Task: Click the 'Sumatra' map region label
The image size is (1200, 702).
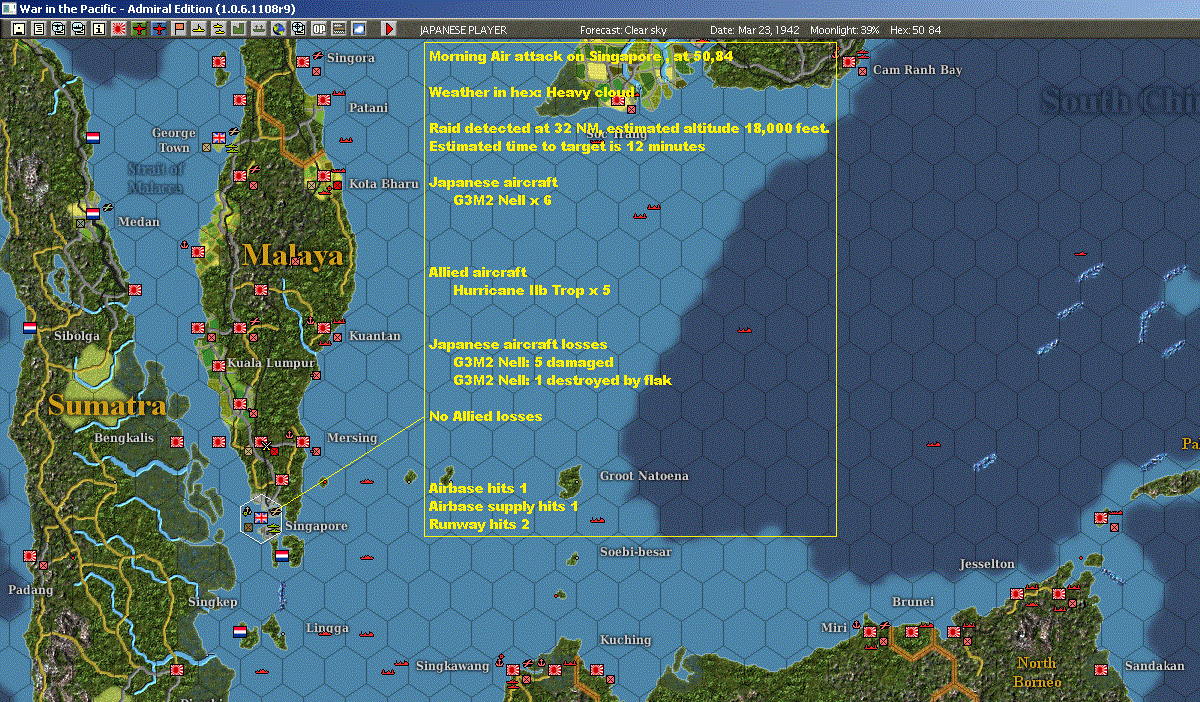Action: [x=107, y=406]
